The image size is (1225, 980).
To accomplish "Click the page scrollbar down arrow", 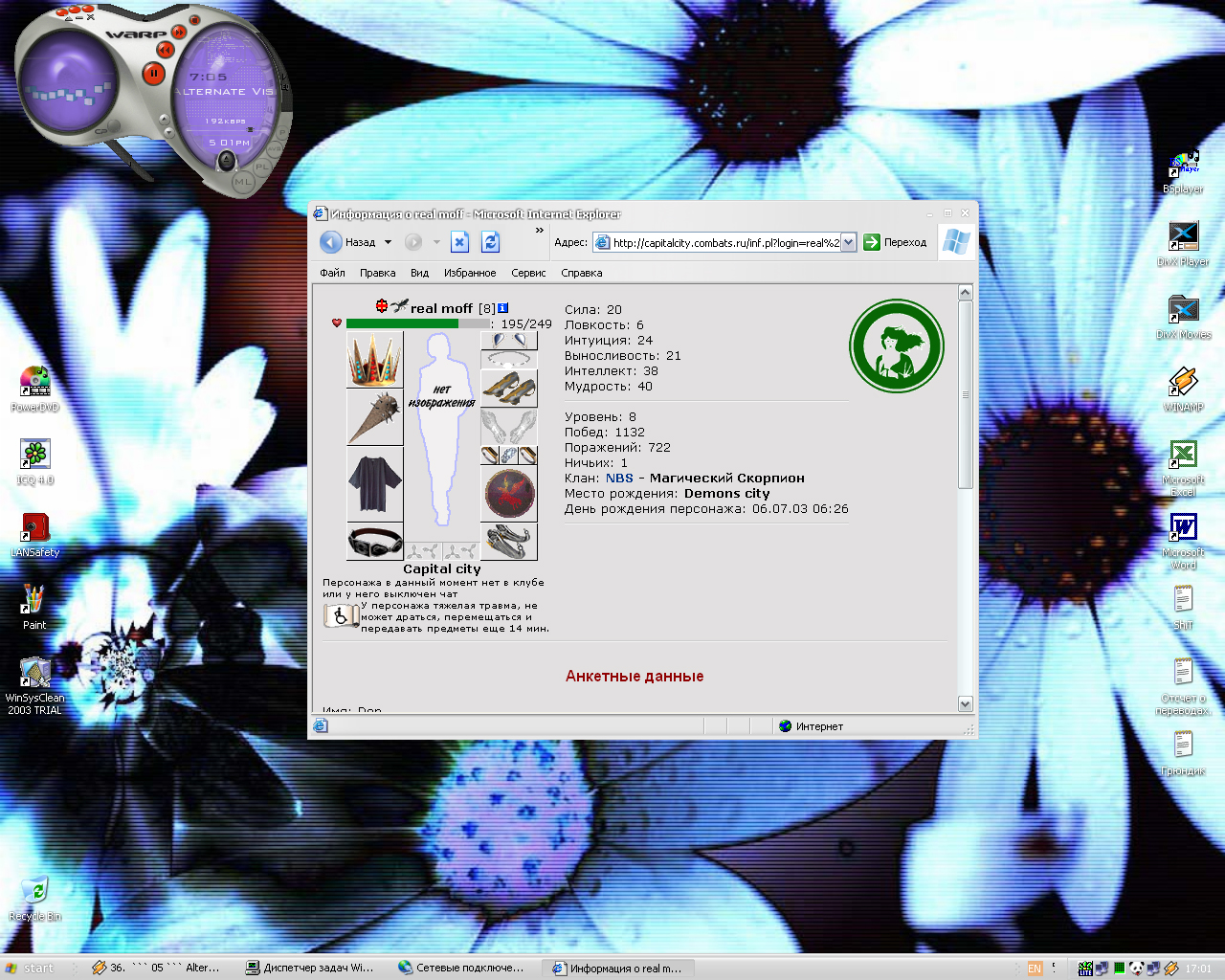I will click(x=965, y=703).
